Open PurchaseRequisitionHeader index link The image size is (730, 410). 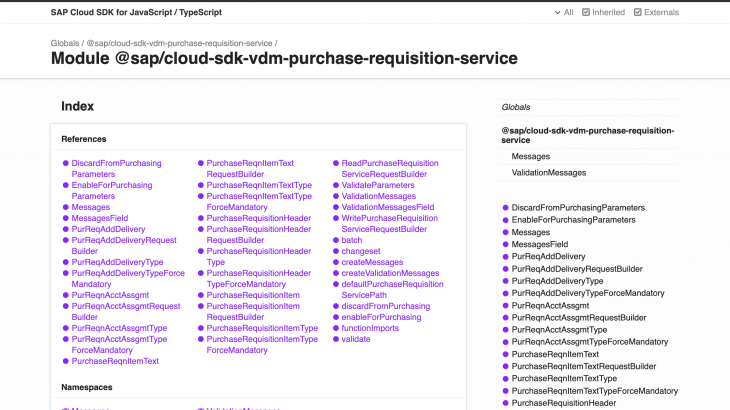[258, 218]
